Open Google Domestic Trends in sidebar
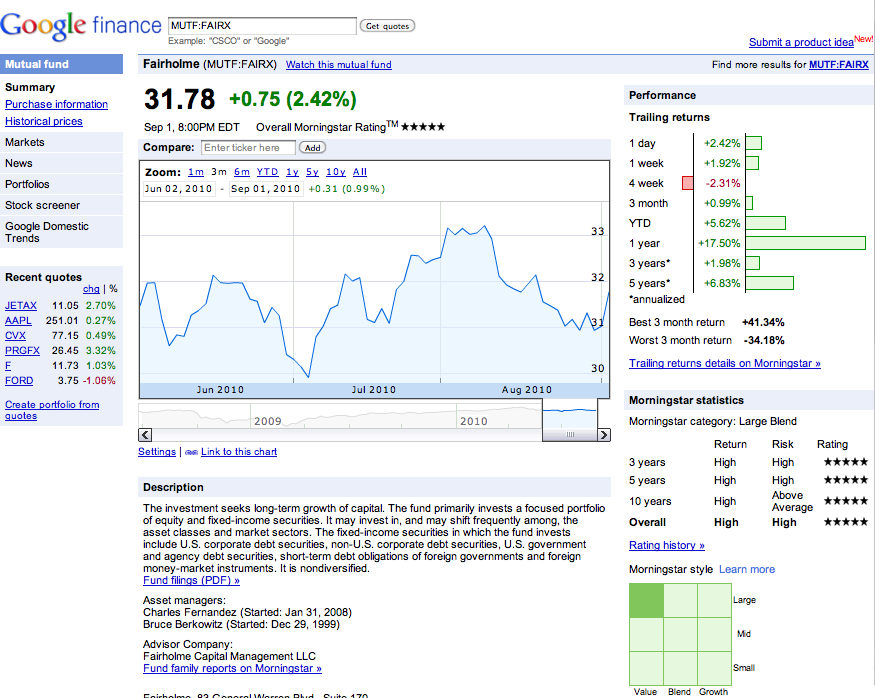The height and width of the screenshot is (698, 875). tap(61, 232)
